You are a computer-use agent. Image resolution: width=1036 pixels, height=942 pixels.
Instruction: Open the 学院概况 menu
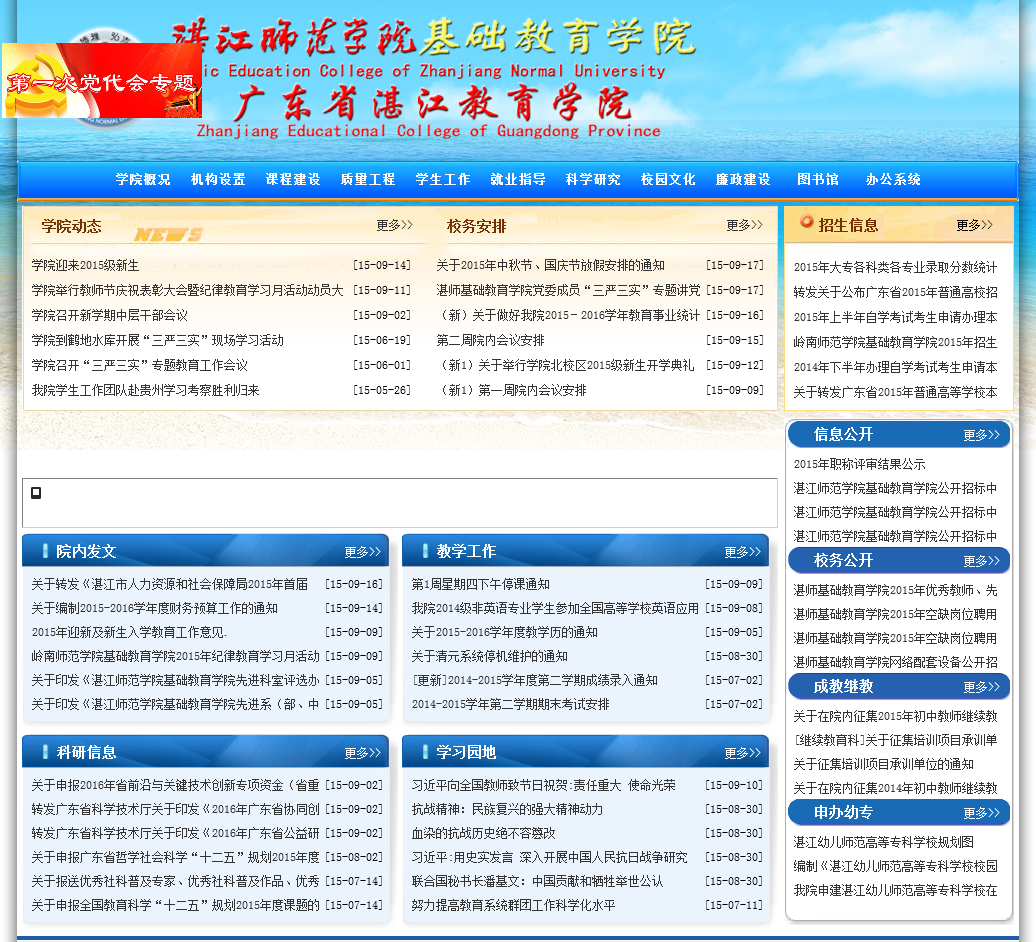coord(143,179)
